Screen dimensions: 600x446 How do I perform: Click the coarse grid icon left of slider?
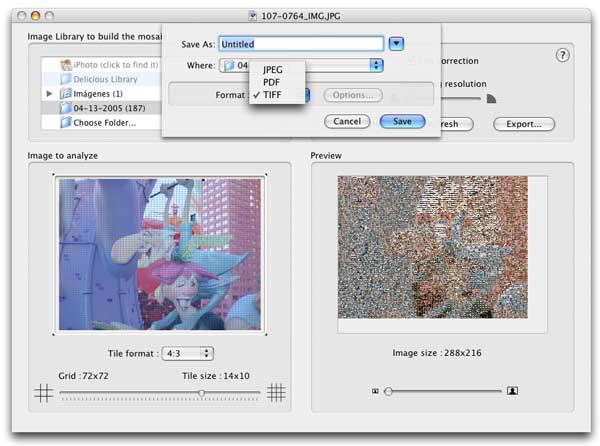point(43,393)
